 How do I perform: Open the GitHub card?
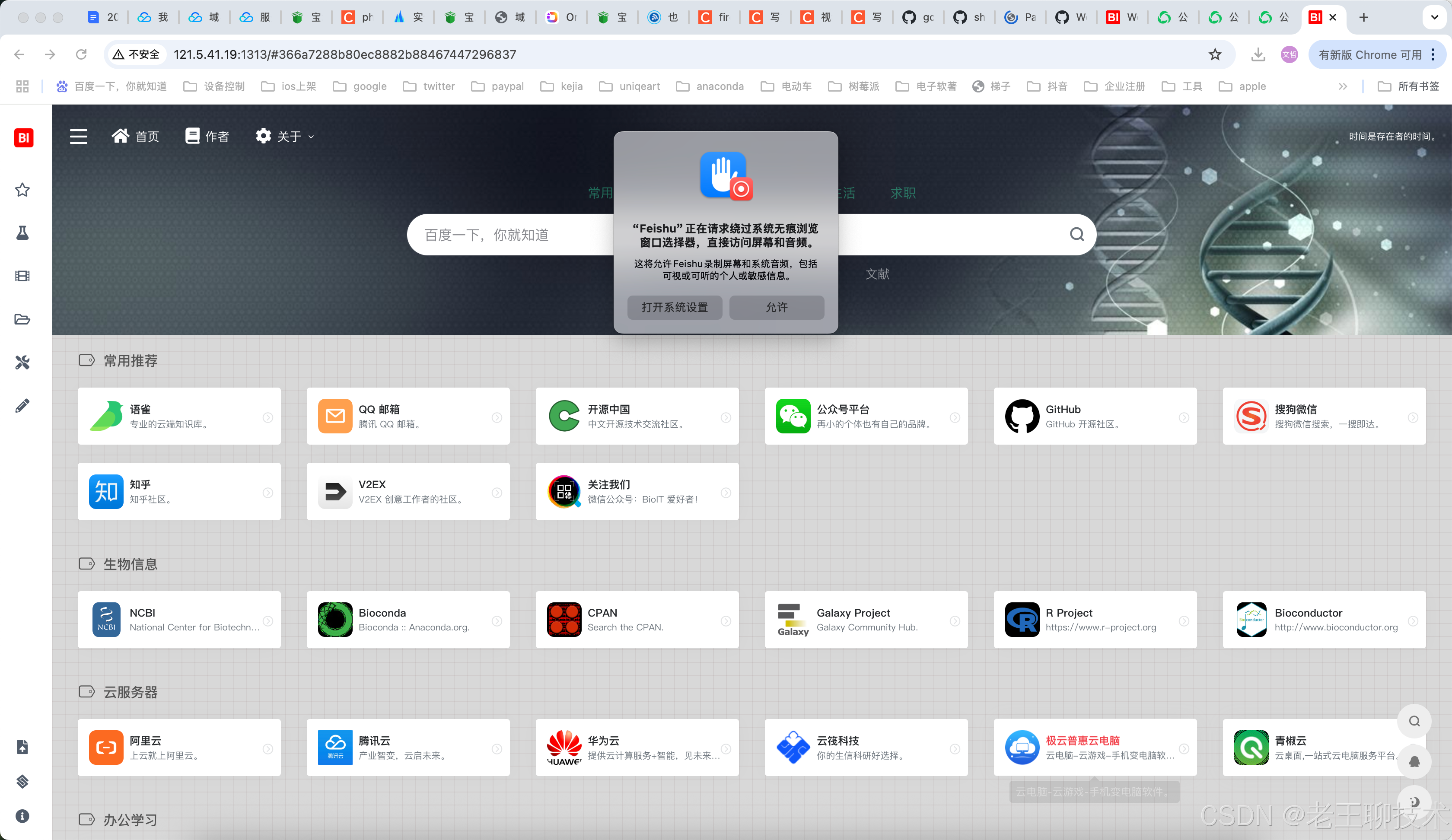click(1095, 416)
